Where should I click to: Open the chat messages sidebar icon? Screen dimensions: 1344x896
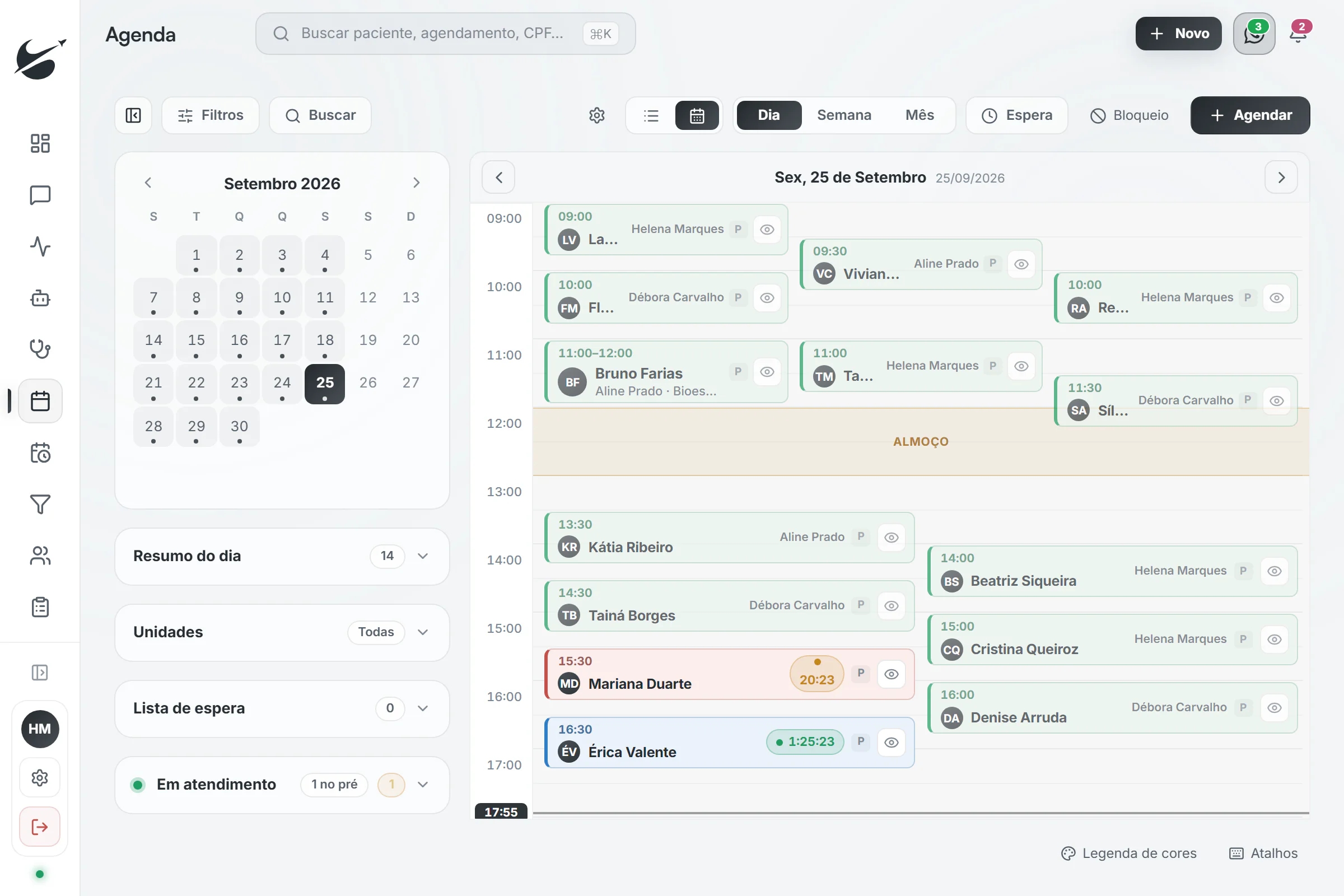tap(40, 195)
